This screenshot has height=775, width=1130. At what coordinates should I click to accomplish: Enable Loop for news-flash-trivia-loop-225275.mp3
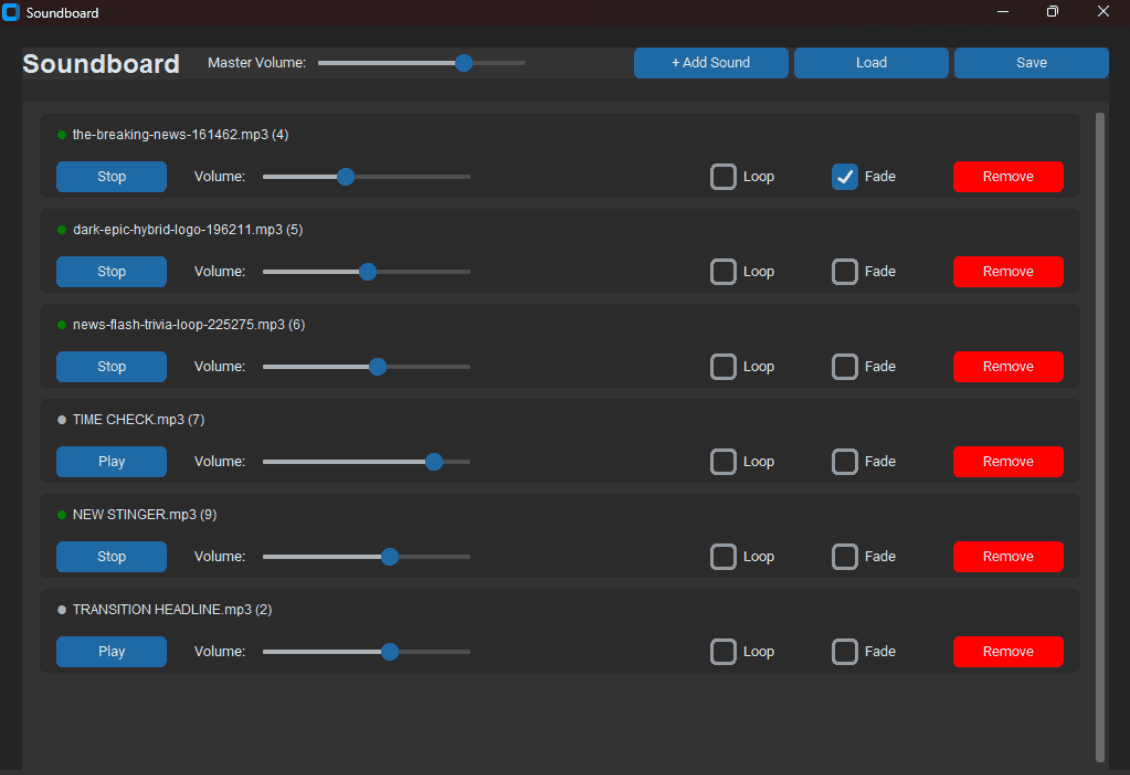(723, 367)
